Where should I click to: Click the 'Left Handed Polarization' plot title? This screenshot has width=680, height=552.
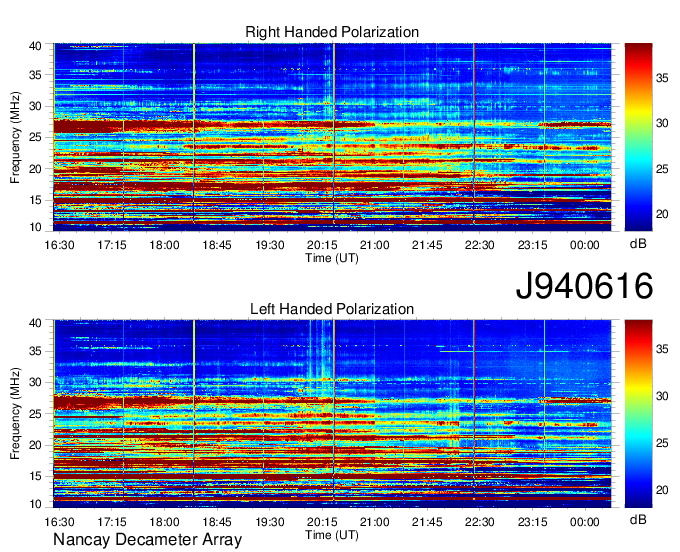[332, 309]
